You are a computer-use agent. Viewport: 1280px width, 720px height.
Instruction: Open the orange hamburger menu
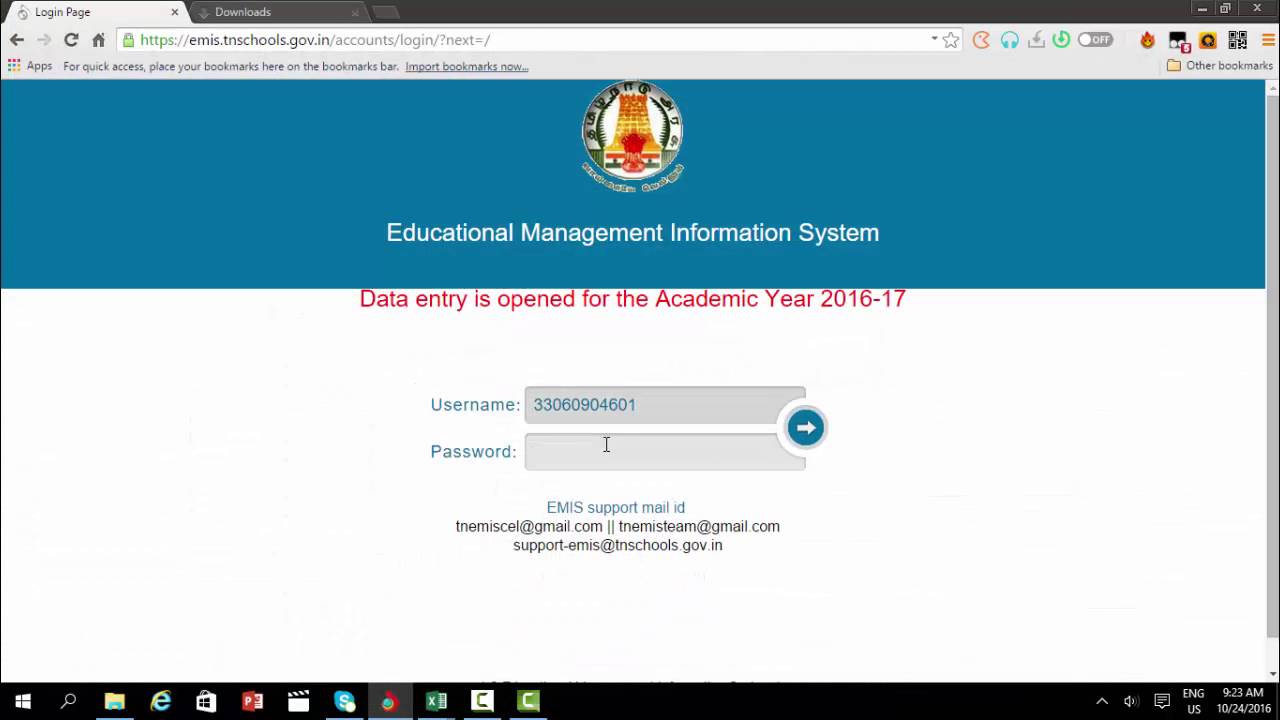point(1268,40)
